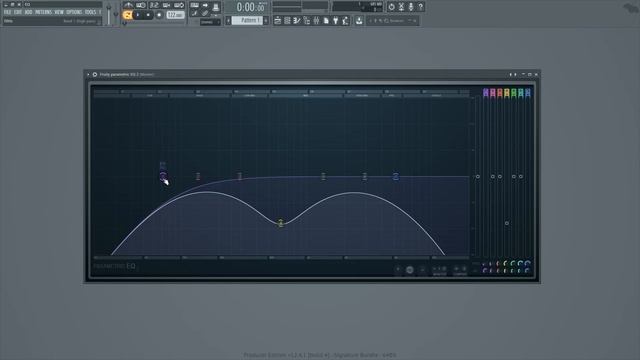Open the OPTIONS menu
640x360 pixels.
(x=74, y=12)
